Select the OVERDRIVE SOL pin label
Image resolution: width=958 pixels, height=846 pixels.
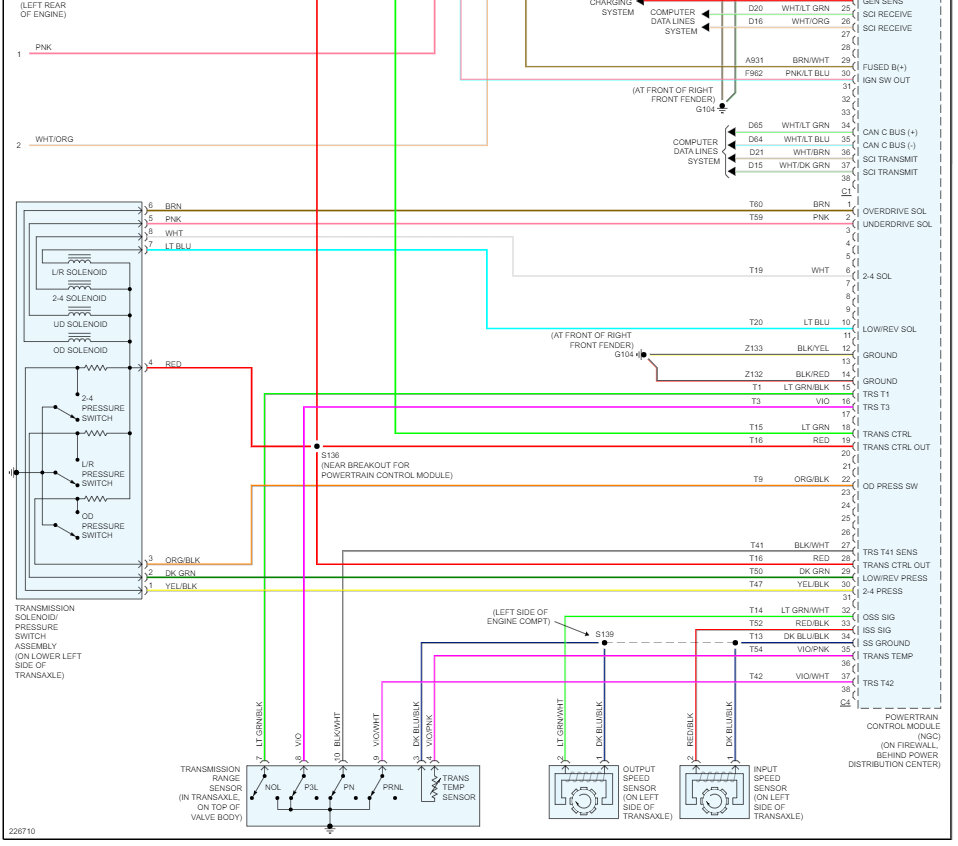[894, 211]
